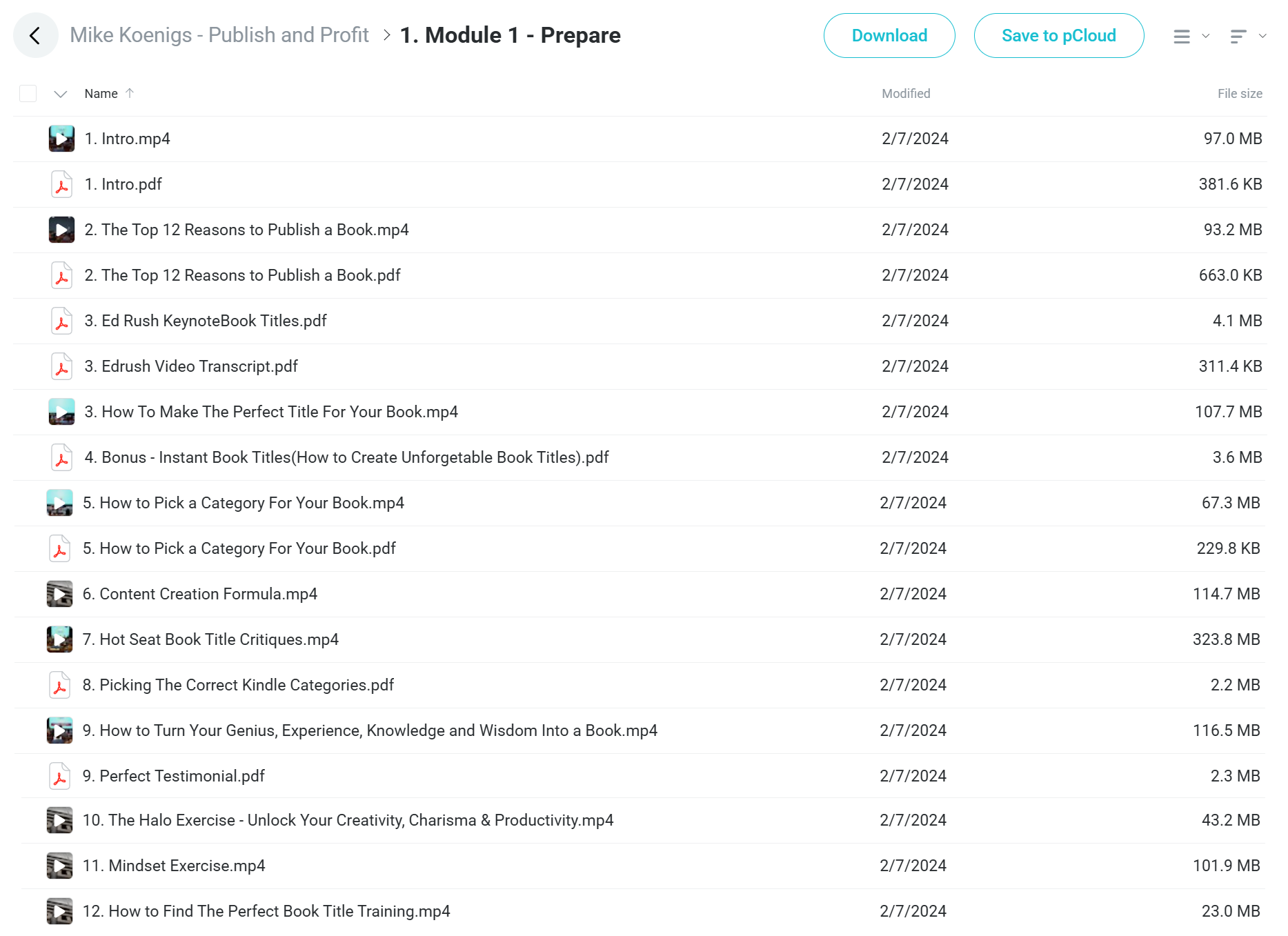1288x936 pixels.
Task: Click the 107.7 MB file size value
Action: point(1228,412)
